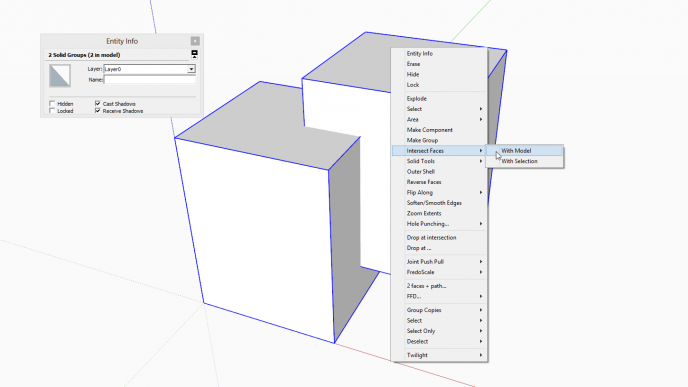This screenshot has height=387, width=688.
Task: Choose Hide in the context menu
Action: pyautogui.click(x=439, y=75)
